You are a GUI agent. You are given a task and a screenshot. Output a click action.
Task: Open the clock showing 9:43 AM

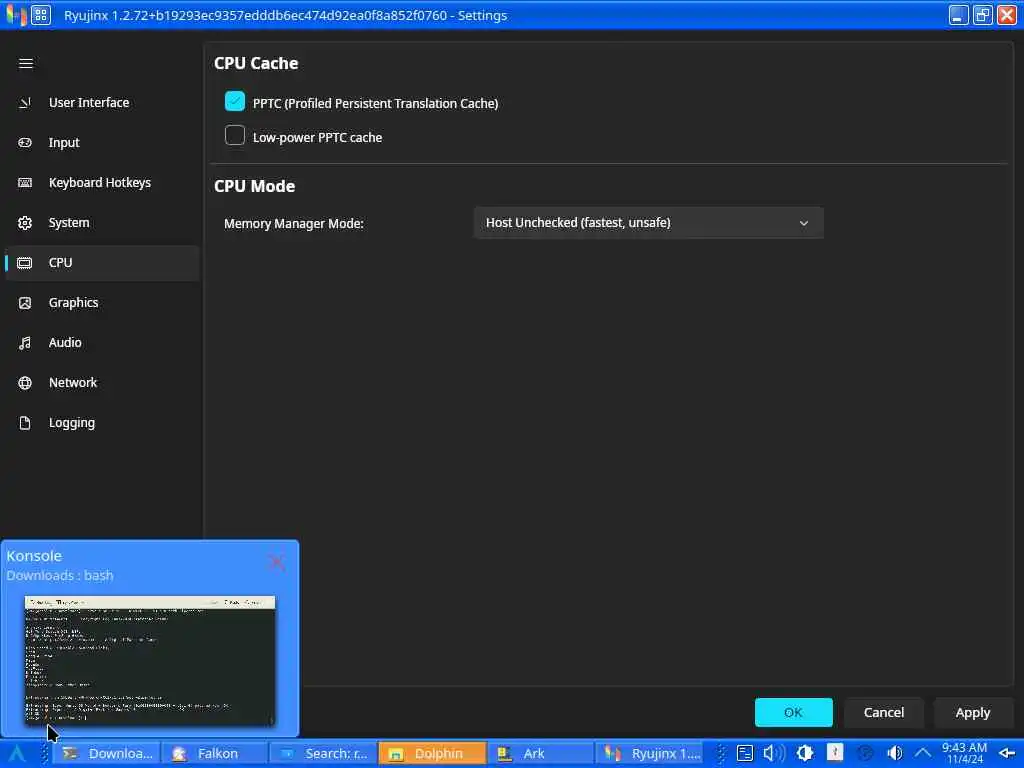click(x=964, y=753)
